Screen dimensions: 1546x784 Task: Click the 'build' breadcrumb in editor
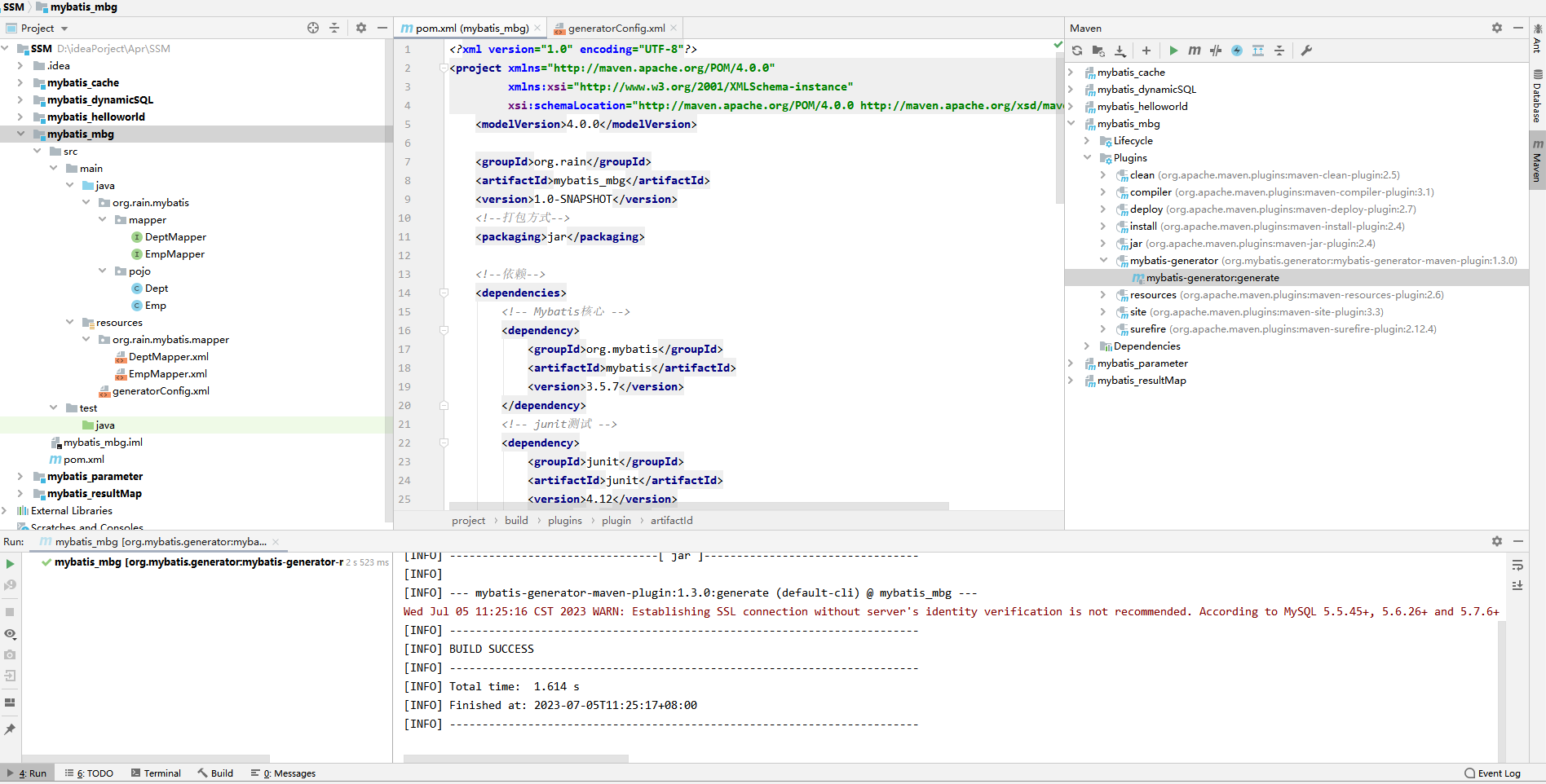(x=516, y=521)
